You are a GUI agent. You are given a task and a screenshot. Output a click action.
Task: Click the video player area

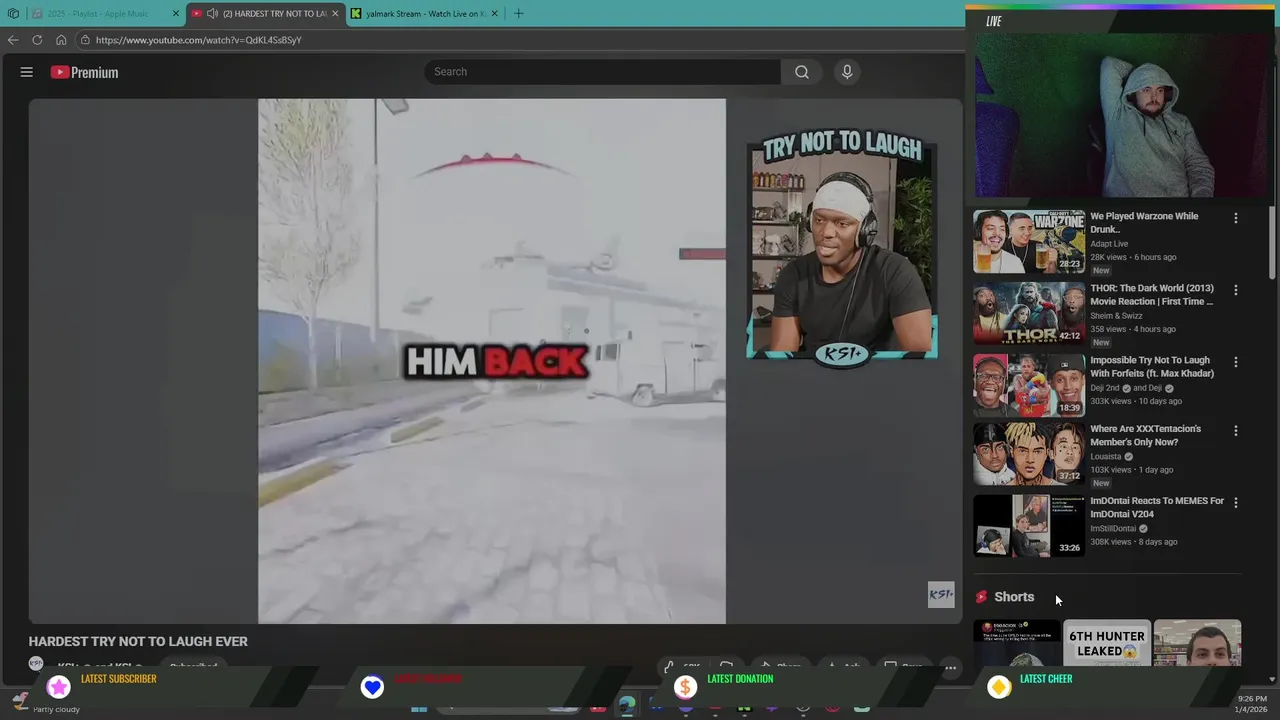495,361
